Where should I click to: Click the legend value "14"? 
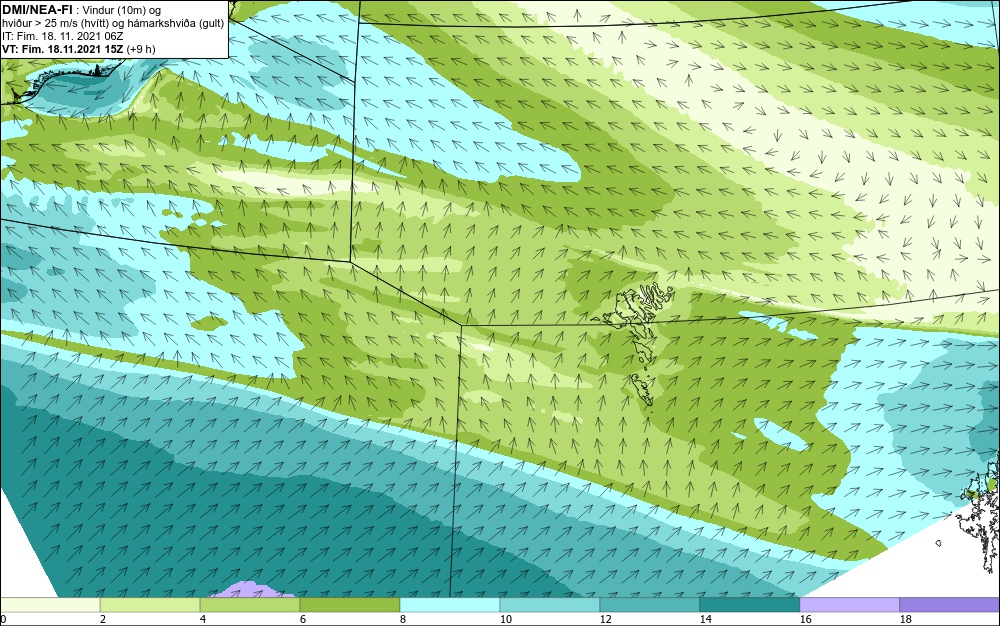(x=705, y=619)
